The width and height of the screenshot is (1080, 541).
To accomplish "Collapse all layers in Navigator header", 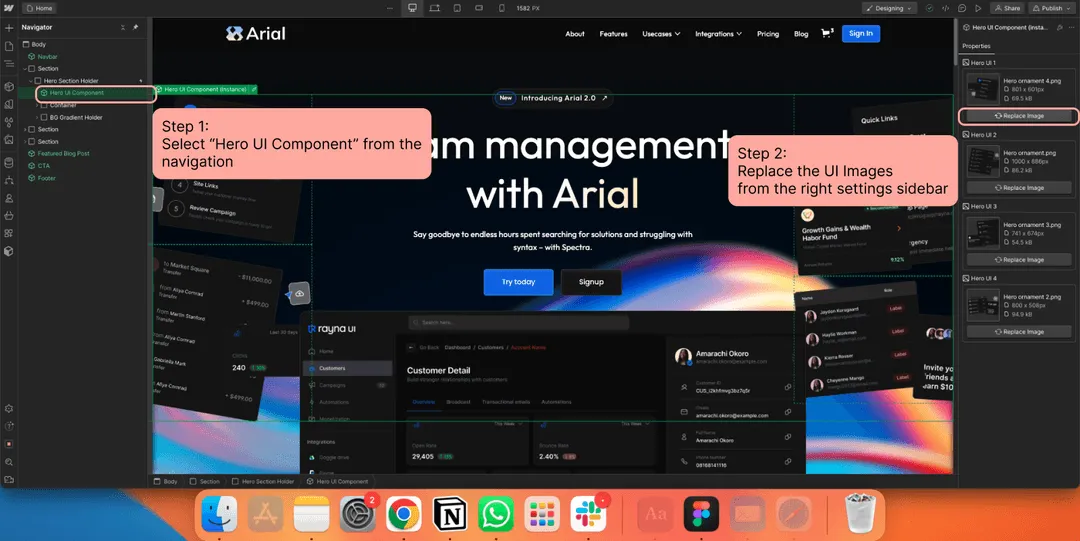I will click(x=123, y=28).
